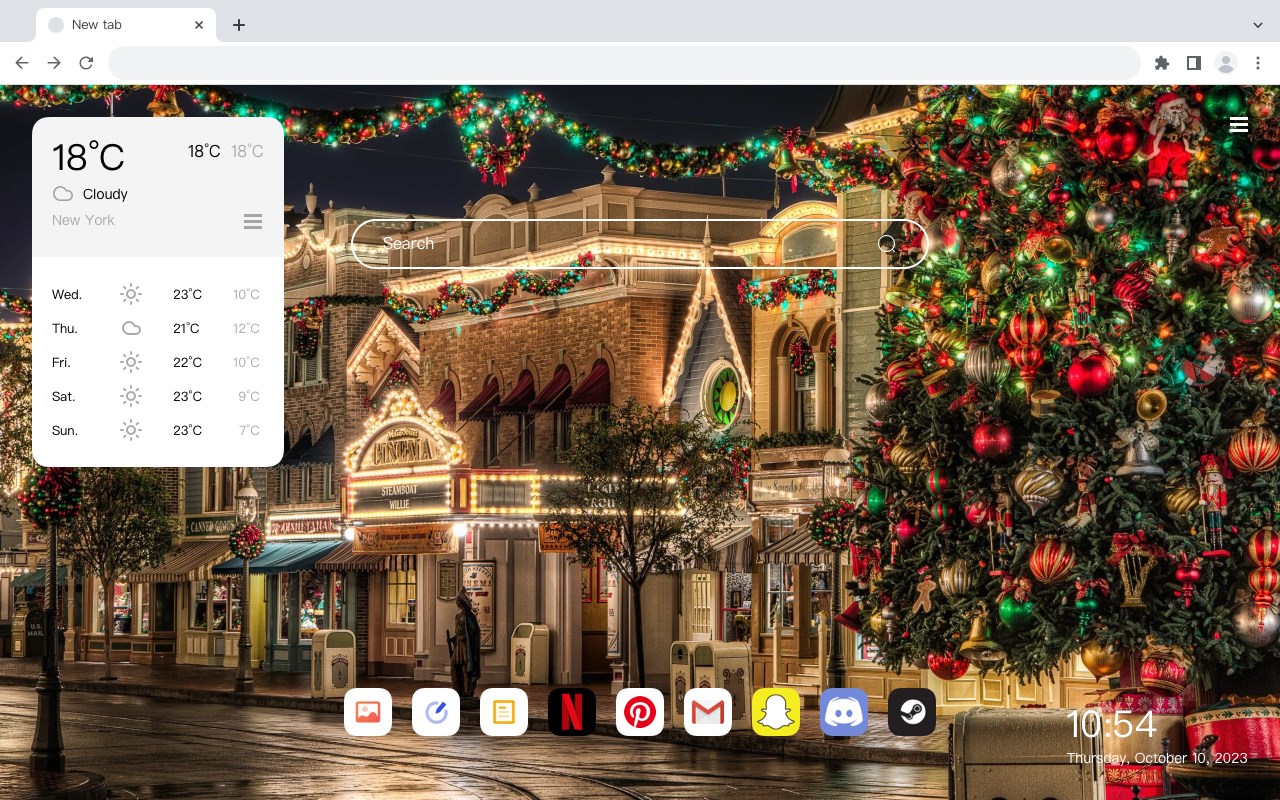This screenshot has width=1280, height=800.
Task: Toggle the browser side panel icon
Action: pos(1193,63)
